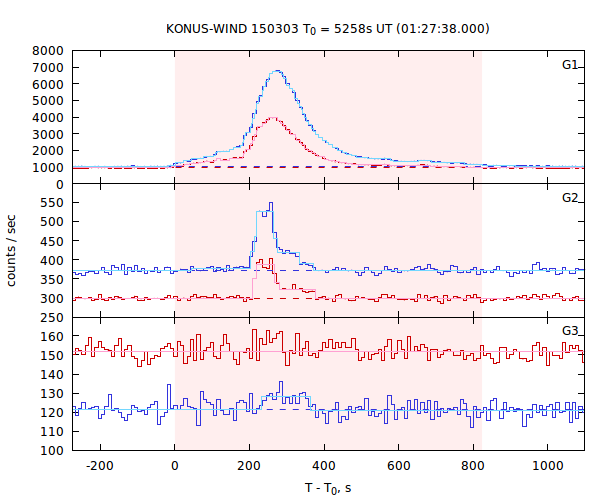Click the red curve peak in G1
This screenshot has width=600, height=500.
[273, 118]
